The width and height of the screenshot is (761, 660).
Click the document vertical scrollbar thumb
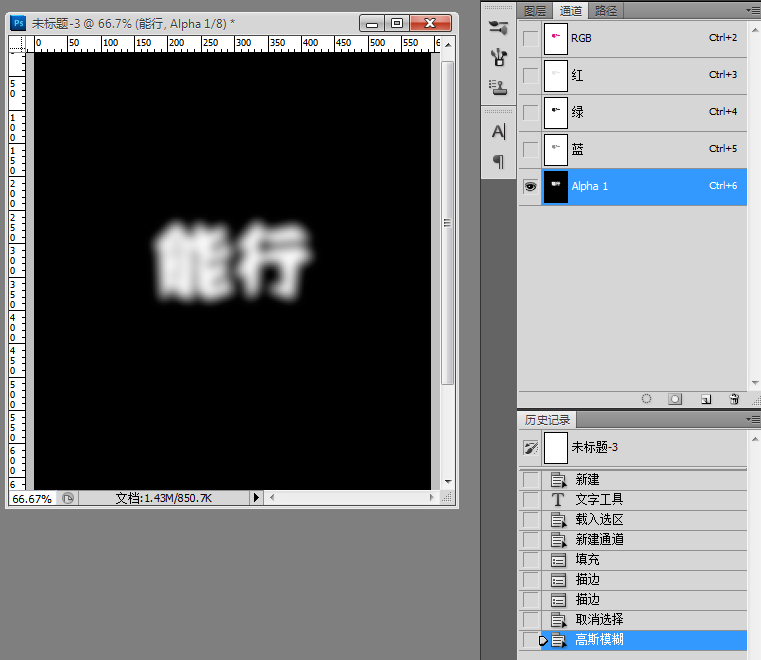click(x=447, y=223)
